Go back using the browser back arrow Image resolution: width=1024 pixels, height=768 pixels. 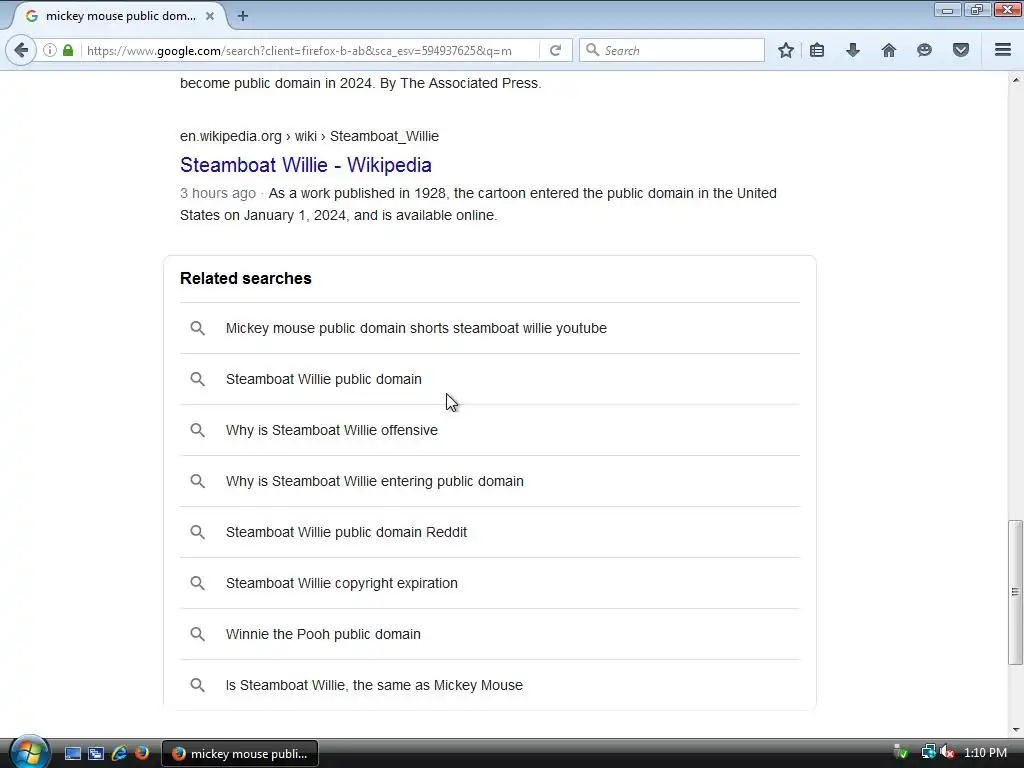(21, 50)
